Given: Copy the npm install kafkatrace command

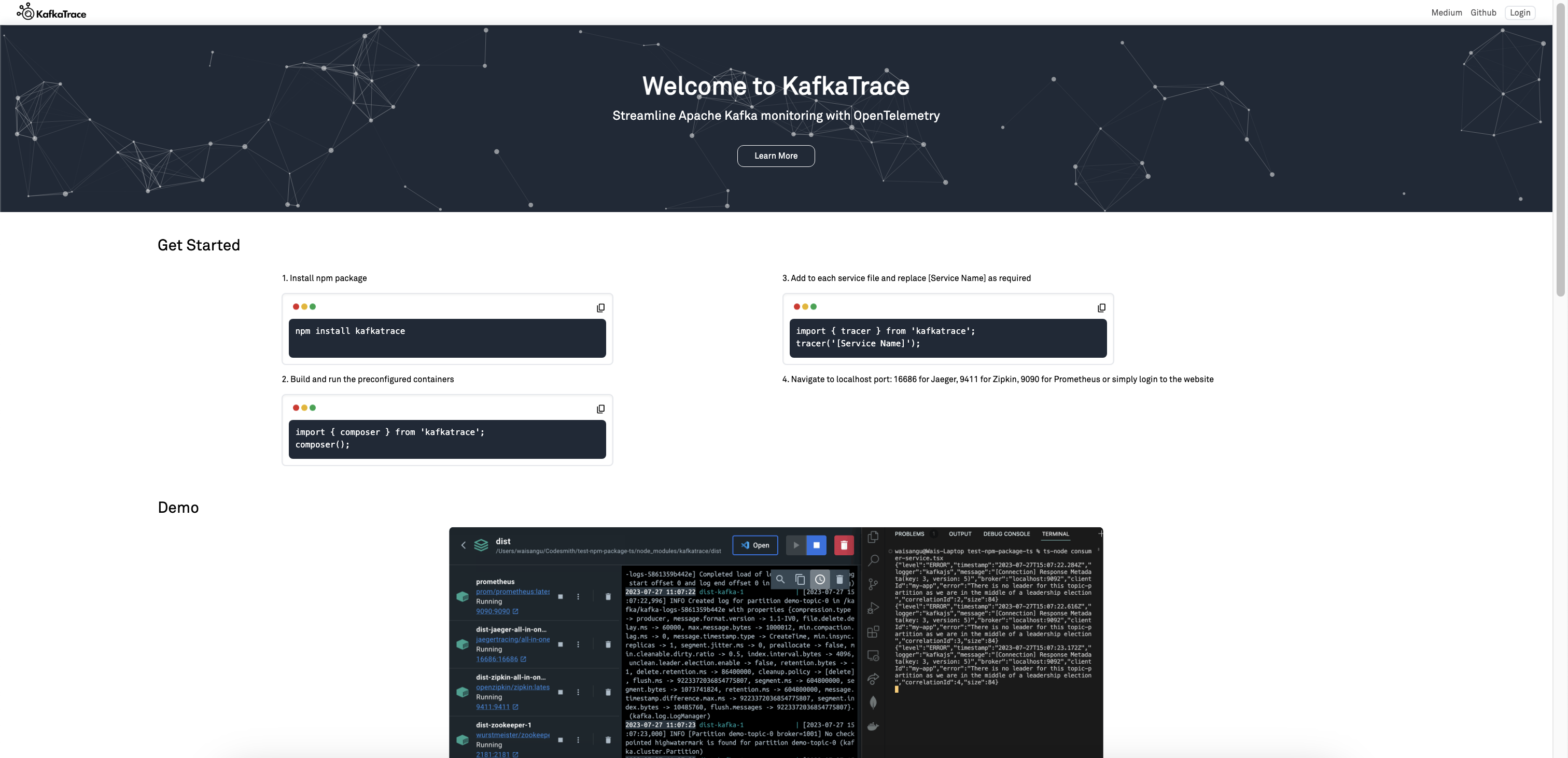Looking at the screenshot, I should (x=600, y=308).
